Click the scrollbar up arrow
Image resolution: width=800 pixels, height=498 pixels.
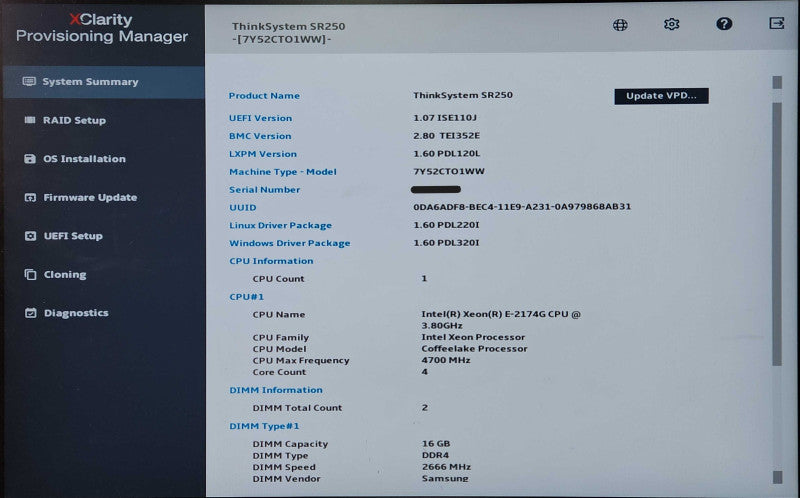[x=777, y=82]
